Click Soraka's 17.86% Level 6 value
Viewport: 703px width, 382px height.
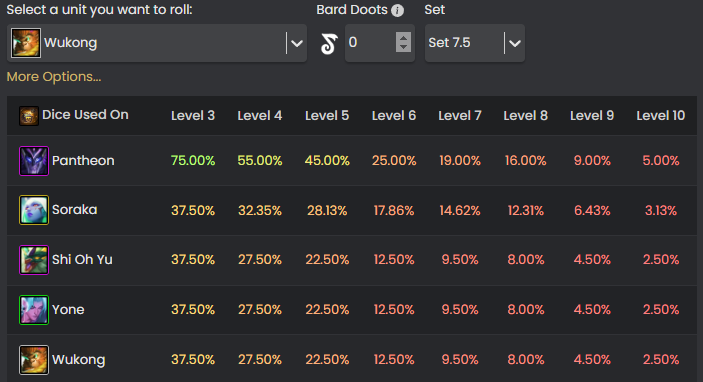click(x=394, y=210)
